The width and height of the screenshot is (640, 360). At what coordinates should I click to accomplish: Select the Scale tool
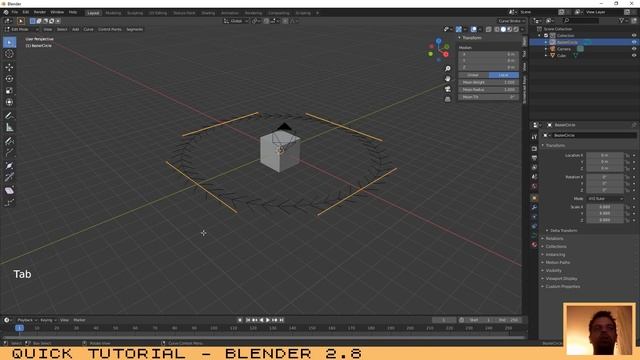(x=9, y=91)
